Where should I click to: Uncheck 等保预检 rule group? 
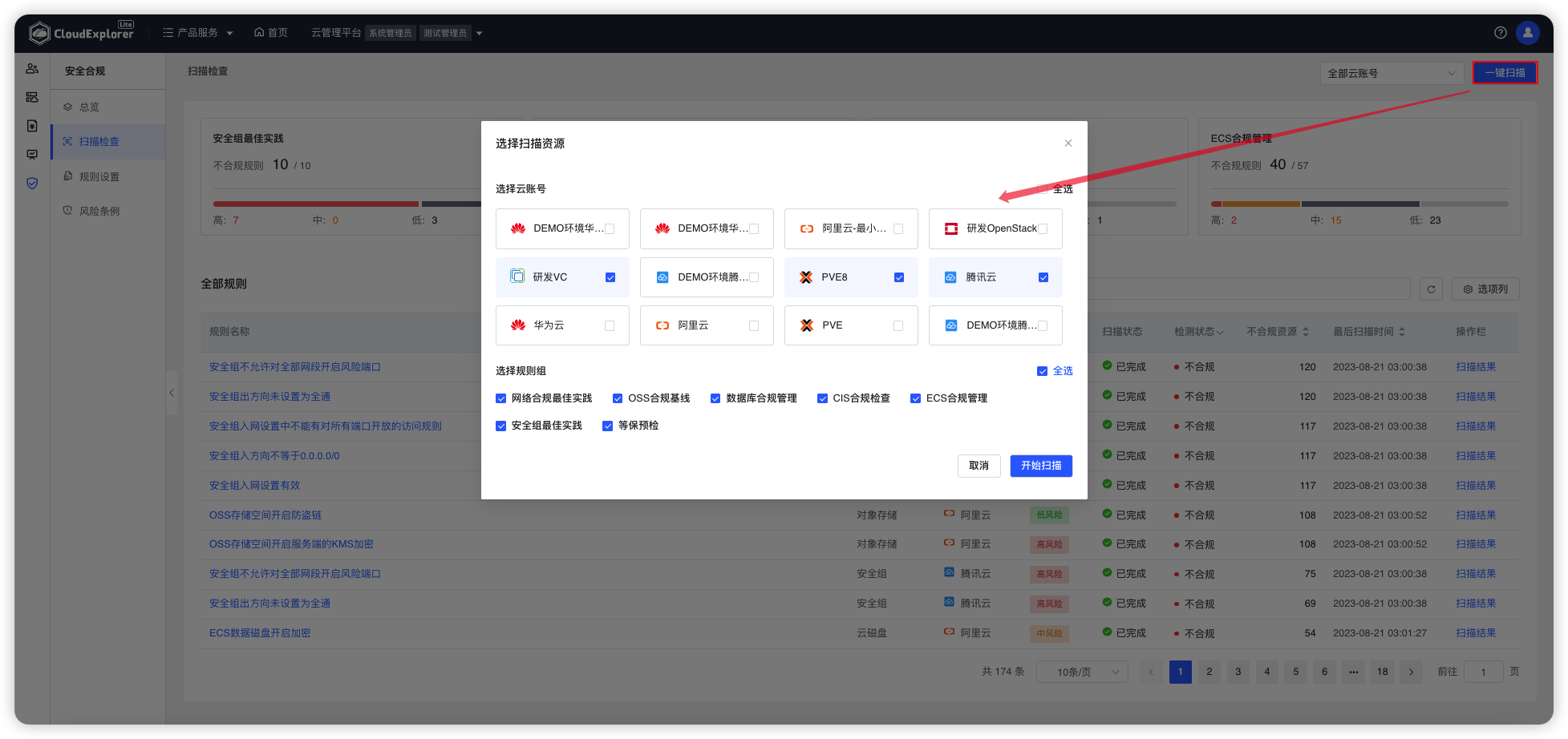(607, 426)
